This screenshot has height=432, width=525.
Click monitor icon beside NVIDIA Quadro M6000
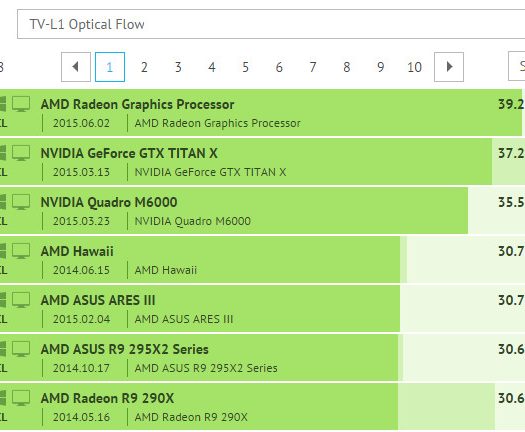[21, 202]
